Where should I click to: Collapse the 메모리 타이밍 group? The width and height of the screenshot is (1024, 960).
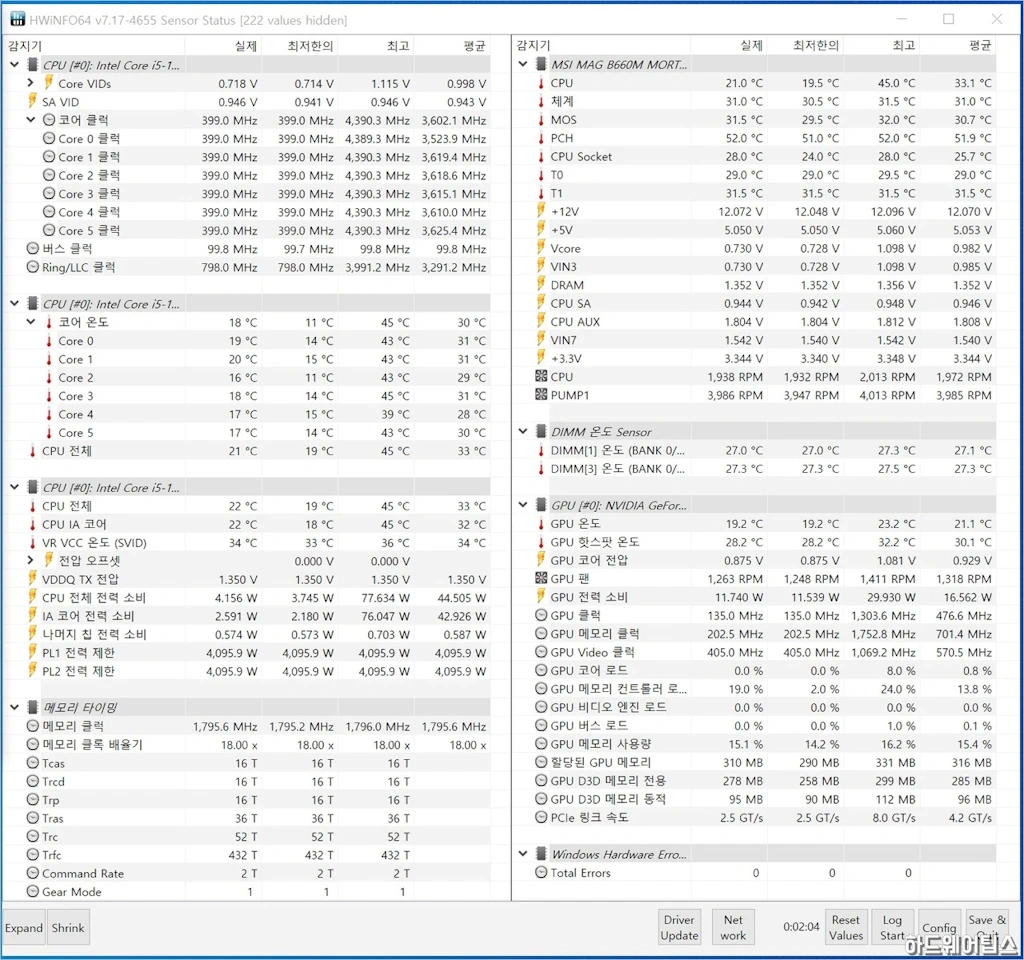[x=14, y=707]
